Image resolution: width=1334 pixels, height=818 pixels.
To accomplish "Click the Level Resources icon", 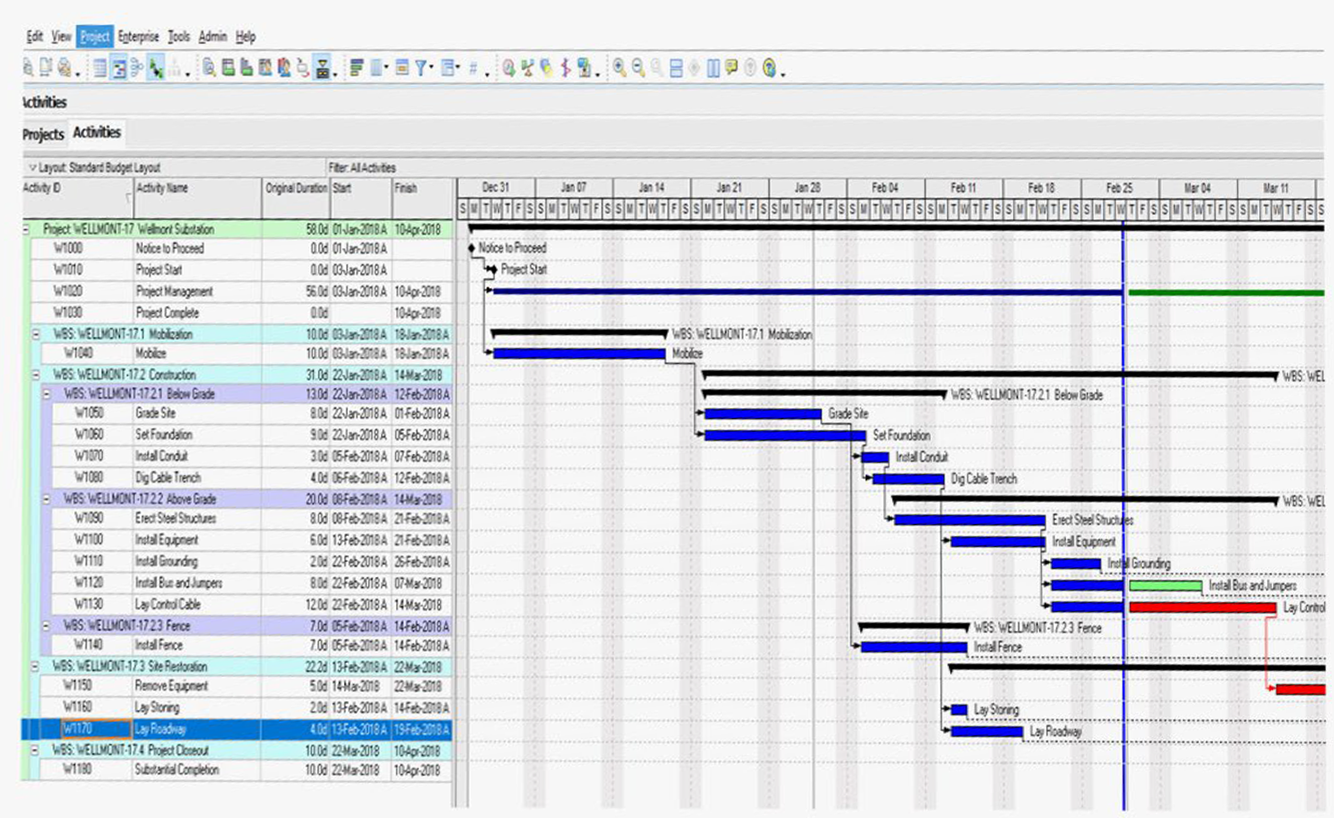I will 528,69.
